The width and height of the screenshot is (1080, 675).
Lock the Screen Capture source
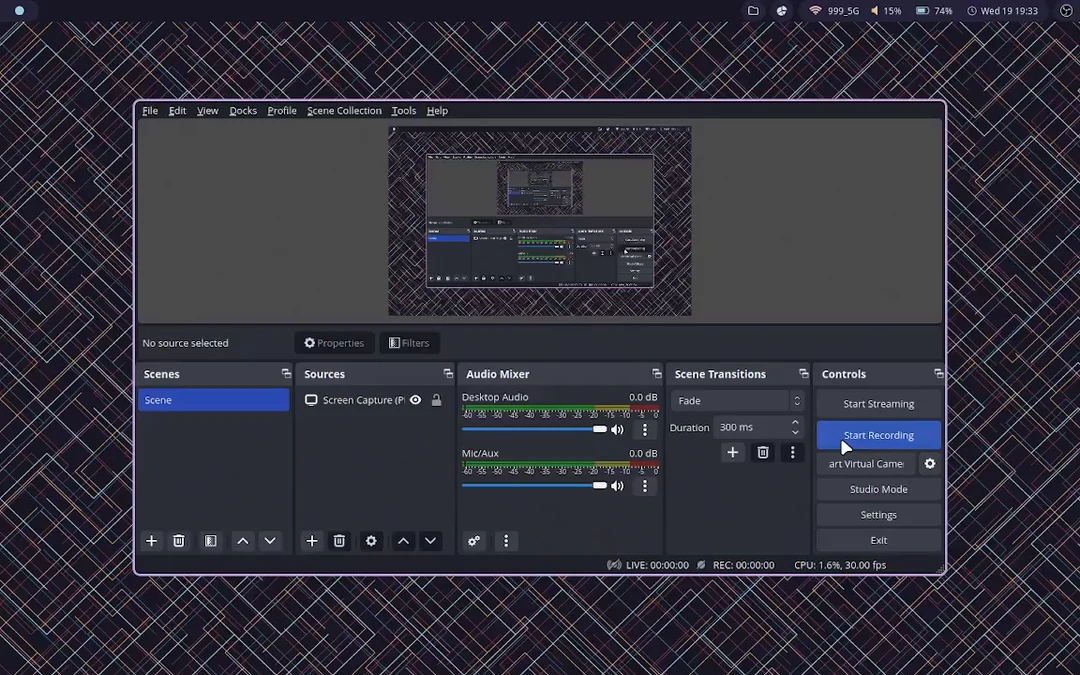pos(436,399)
